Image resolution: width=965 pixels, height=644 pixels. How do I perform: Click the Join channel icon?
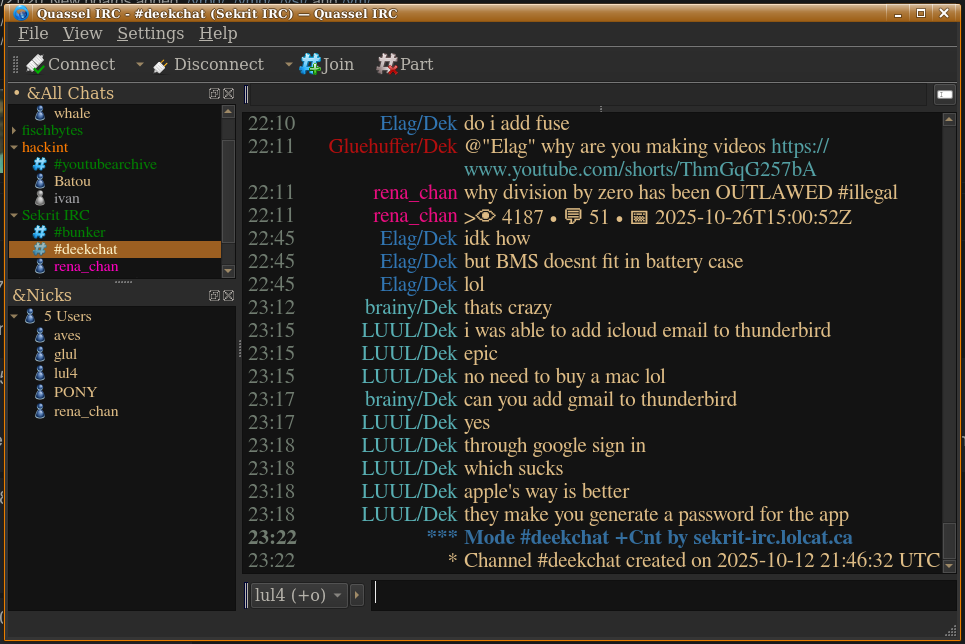click(310, 64)
